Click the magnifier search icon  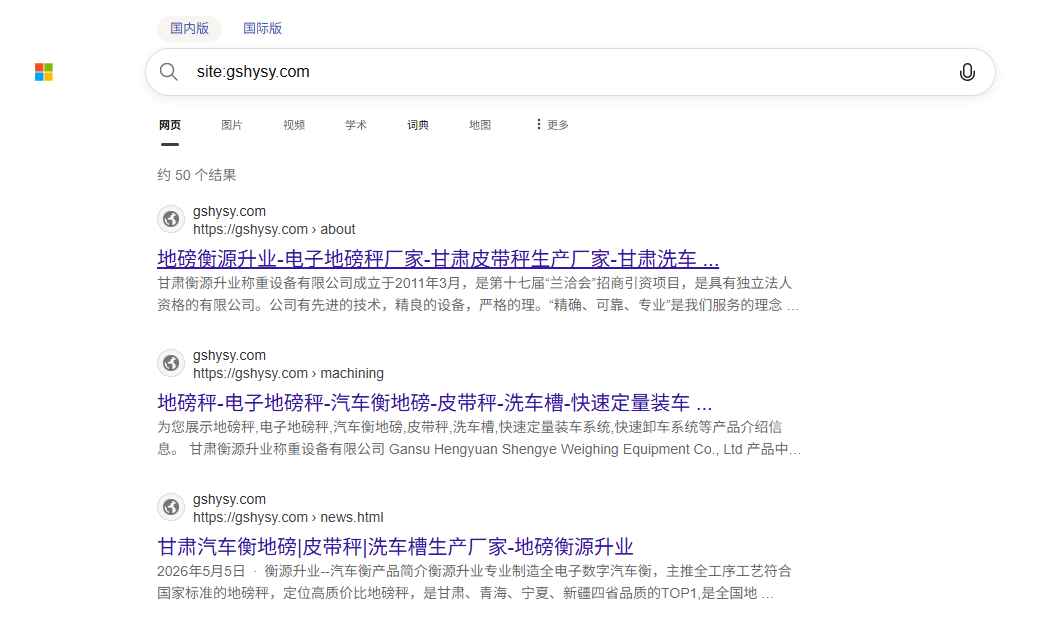[169, 71]
